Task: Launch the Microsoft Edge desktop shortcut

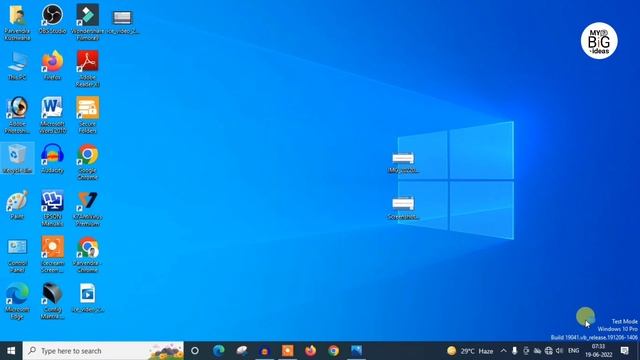Action: [17, 301]
